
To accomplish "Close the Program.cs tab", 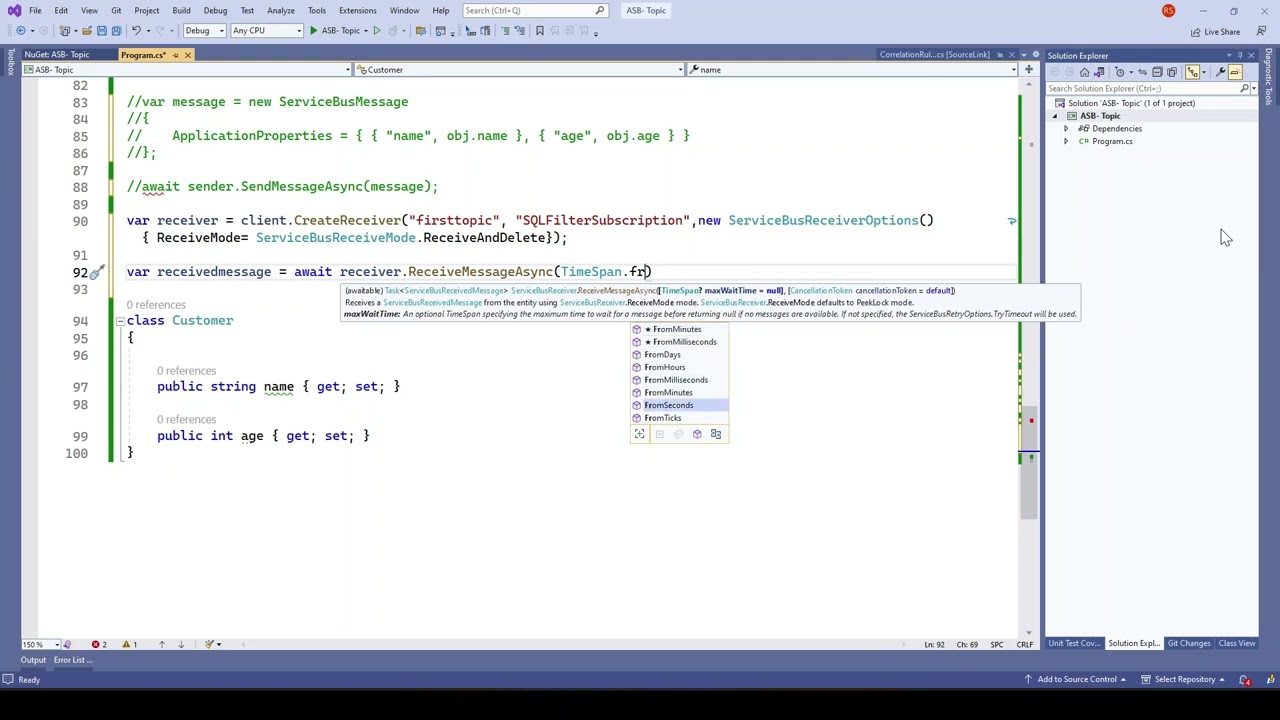I will pyautogui.click(x=187, y=55).
